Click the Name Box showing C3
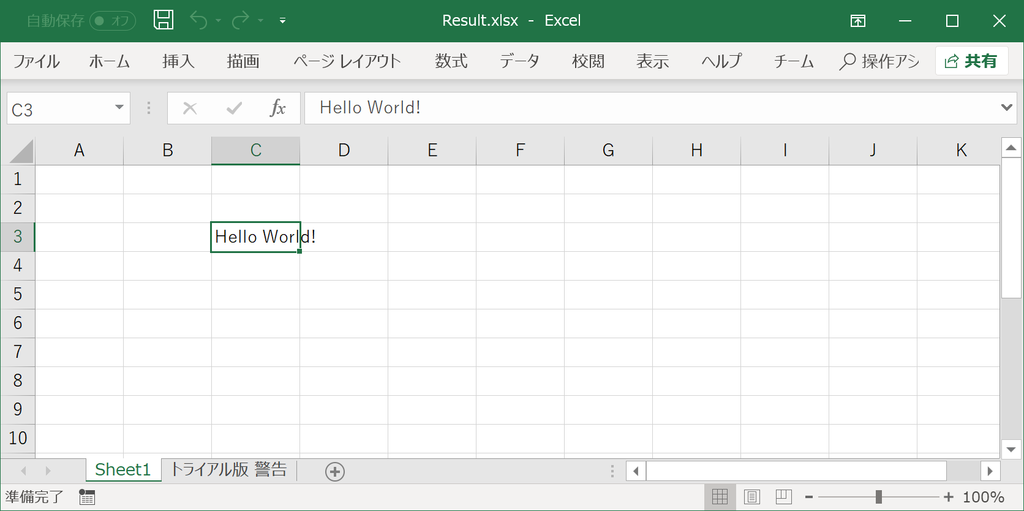Screen dimensions: 1024x511 pyautogui.click(x=59, y=108)
